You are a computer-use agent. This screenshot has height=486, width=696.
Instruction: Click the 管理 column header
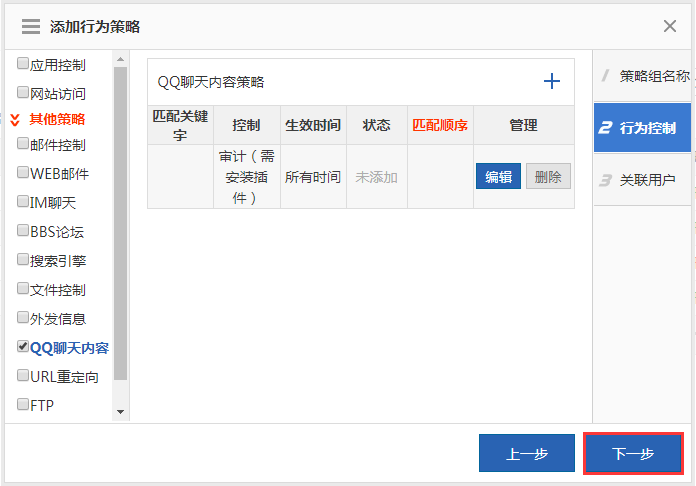pyautogui.click(x=524, y=126)
